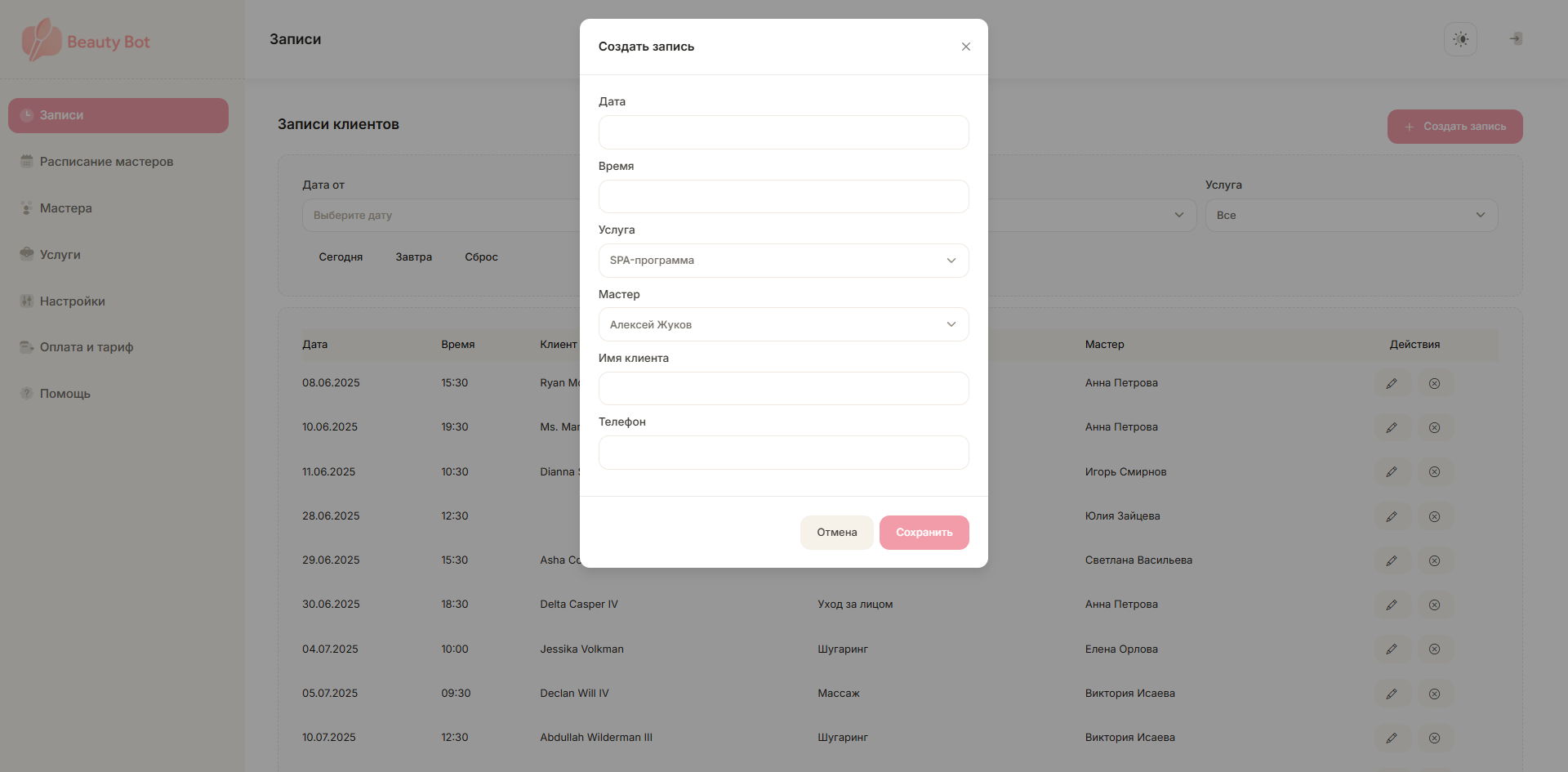This screenshot has height=772, width=1568.
Task: Click cancel icon for 10.06.2025 record
Action: tap(1434, 427)
